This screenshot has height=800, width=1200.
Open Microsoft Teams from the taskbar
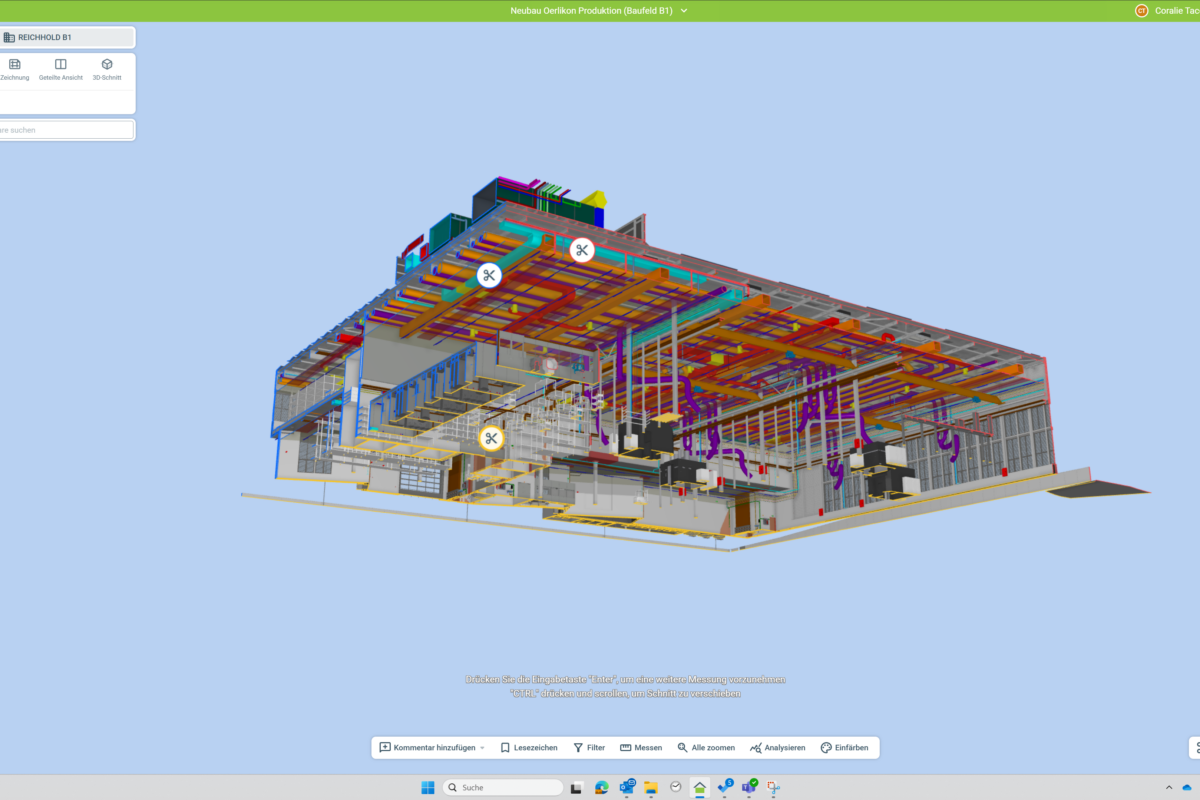point(749,787)
